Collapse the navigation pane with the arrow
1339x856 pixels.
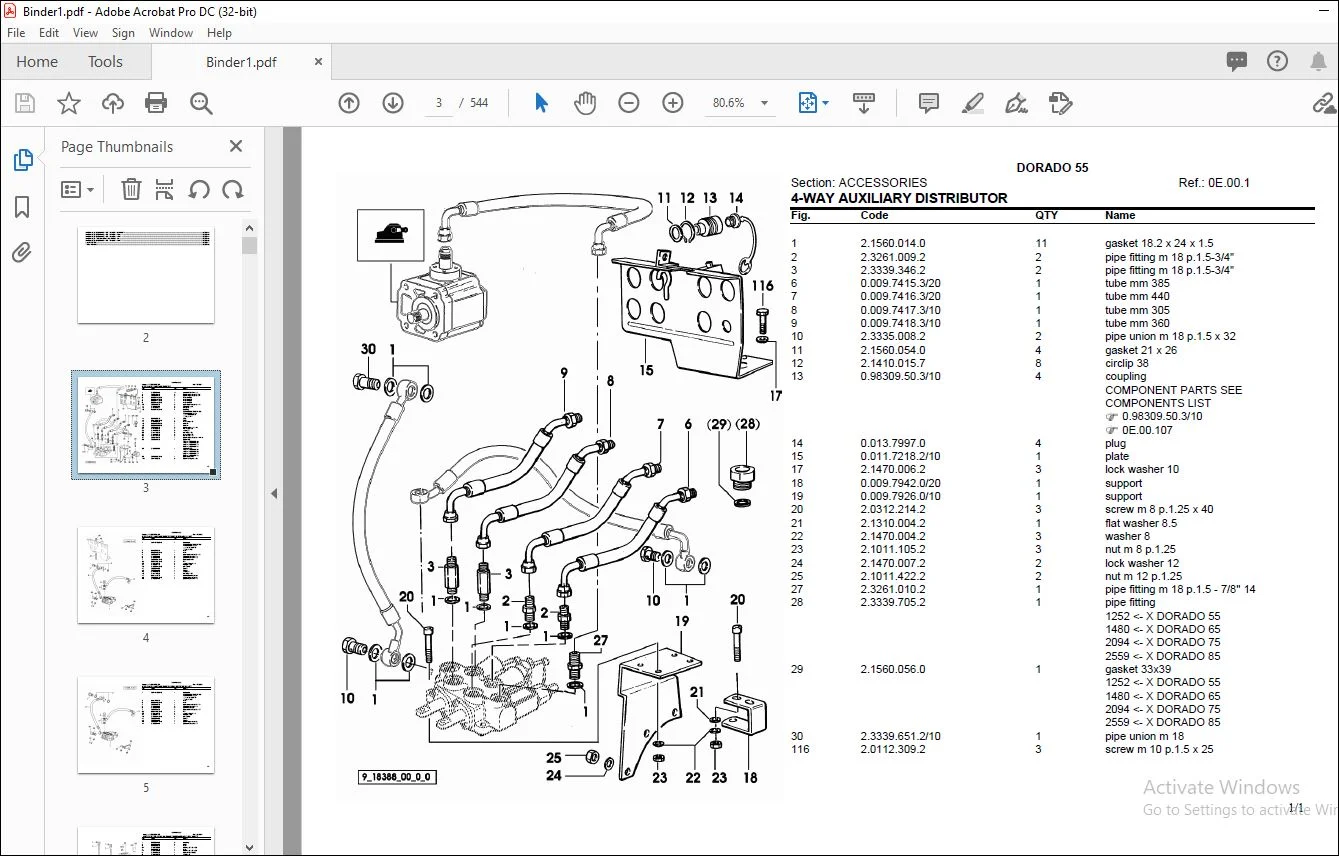click(274, 493)
